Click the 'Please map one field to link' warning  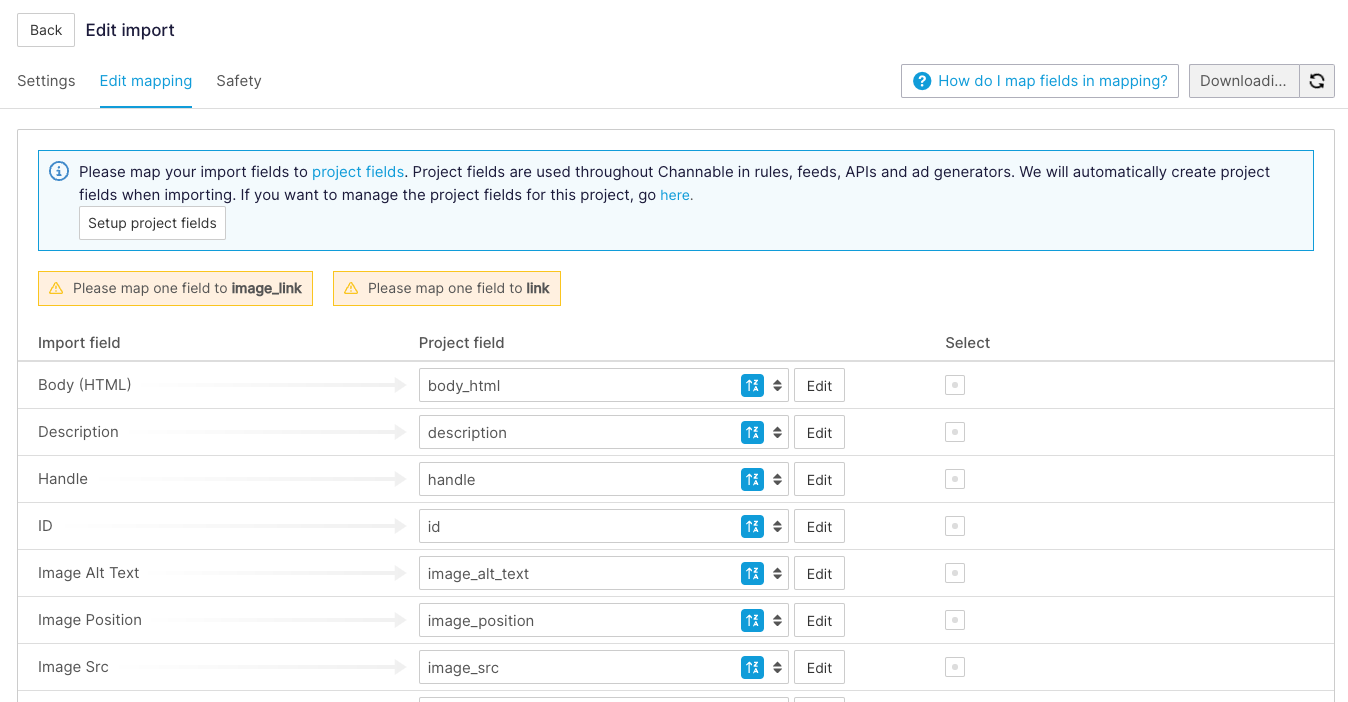pos(447,288)
